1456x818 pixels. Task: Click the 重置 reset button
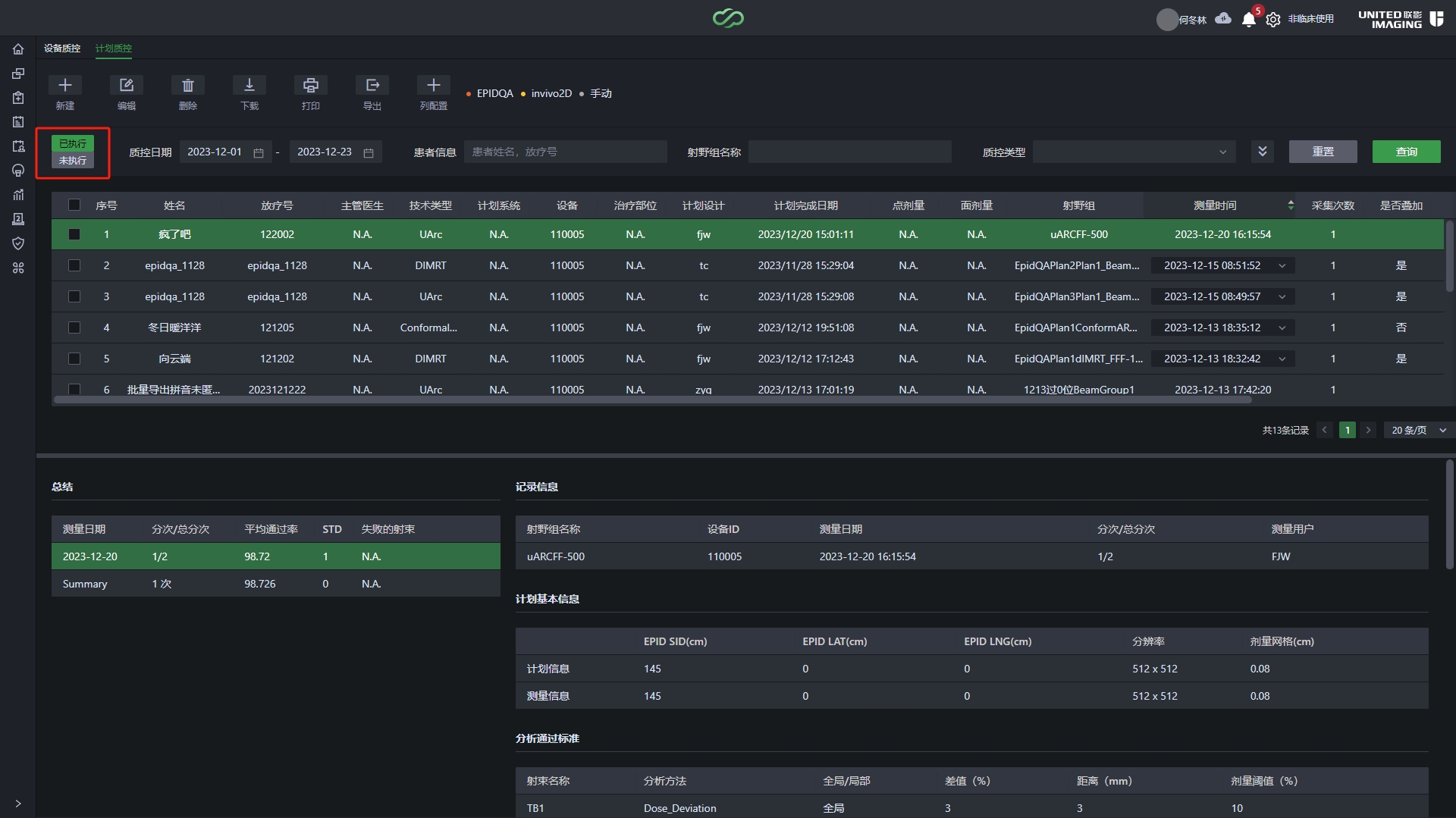(1323, 152)
